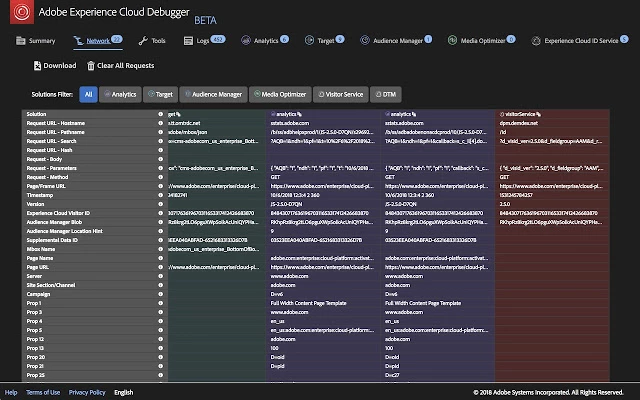Open the Terms of Use link
Image resolution: width=640 pixels, height=400 pixels.
click(x=43, y=393)
